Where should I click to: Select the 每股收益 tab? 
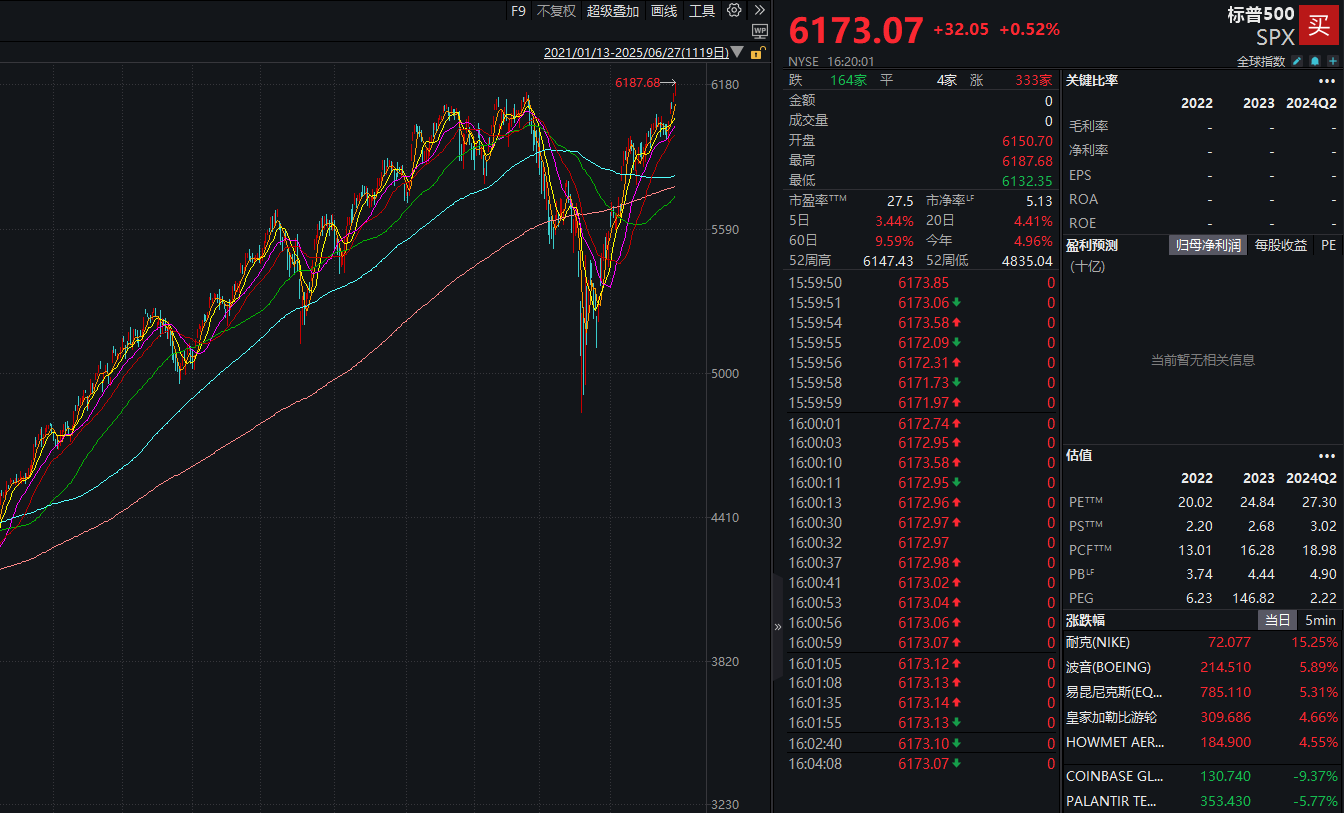click(1281, 245)
